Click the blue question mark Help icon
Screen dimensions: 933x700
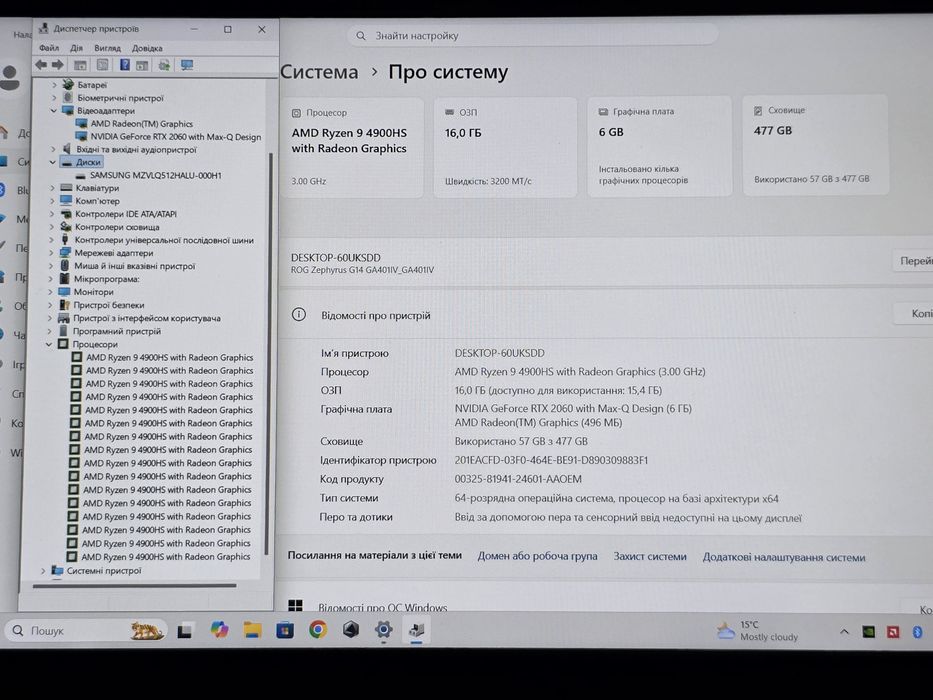[124, 65]
